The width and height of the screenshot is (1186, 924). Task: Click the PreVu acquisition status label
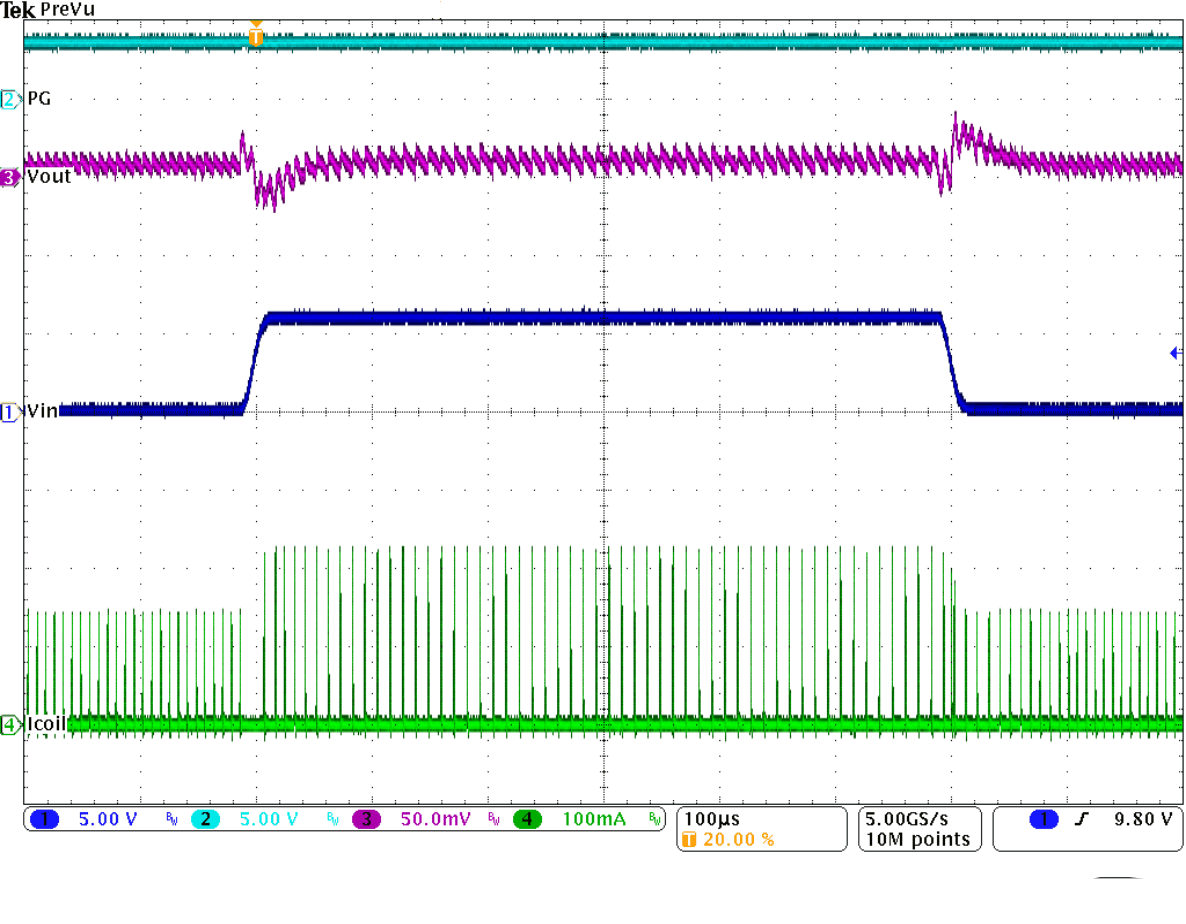pos(70,10)
